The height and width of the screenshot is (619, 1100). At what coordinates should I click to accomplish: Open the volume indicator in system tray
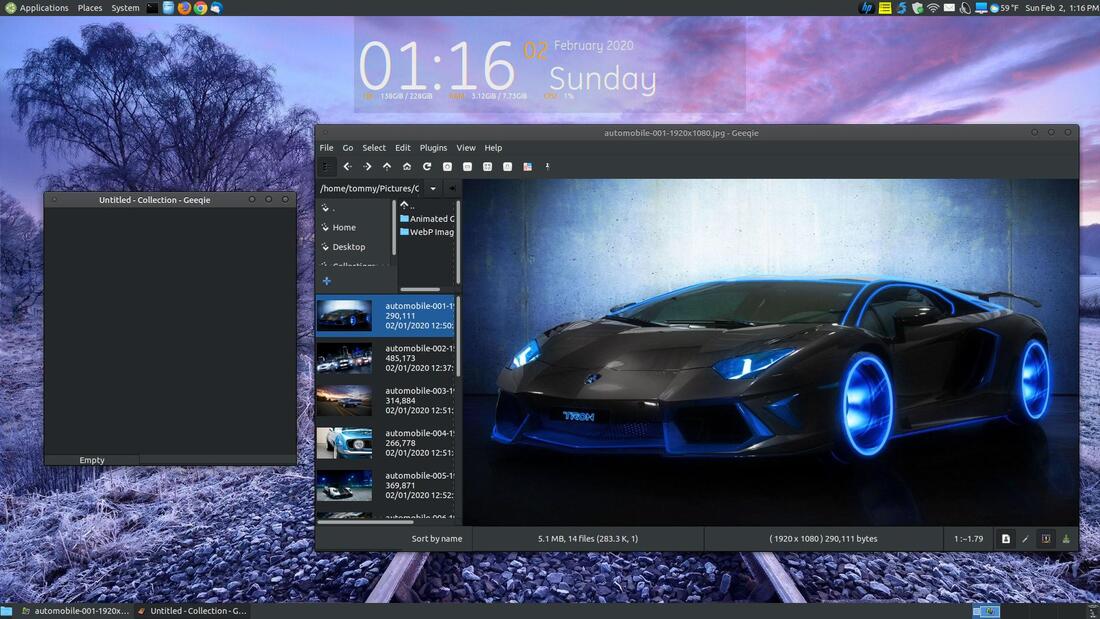965,8
